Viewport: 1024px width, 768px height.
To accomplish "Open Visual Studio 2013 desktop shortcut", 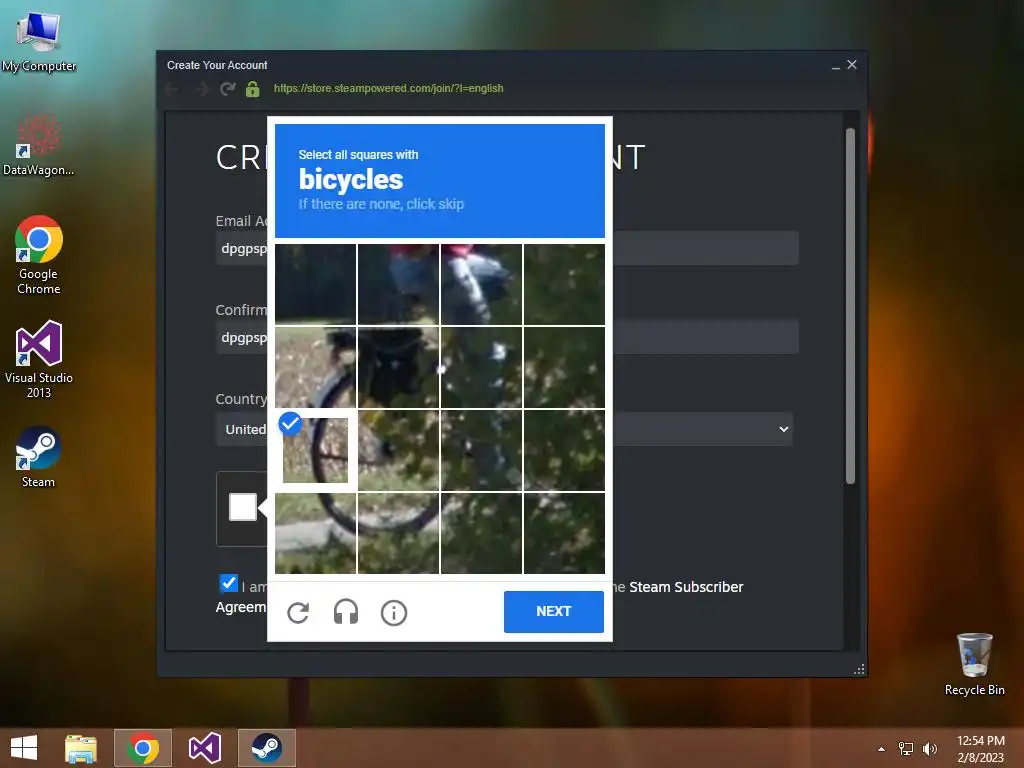I will [x=39, y=360].
